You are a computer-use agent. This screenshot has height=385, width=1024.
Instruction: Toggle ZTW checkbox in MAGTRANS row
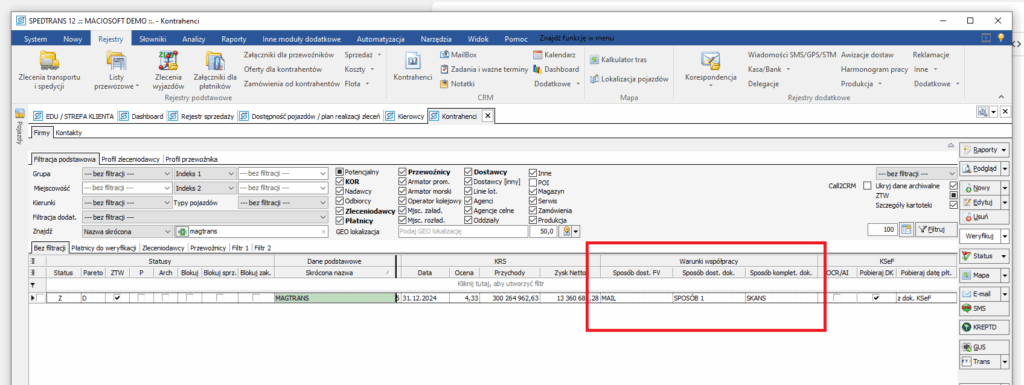click(117, 298)
